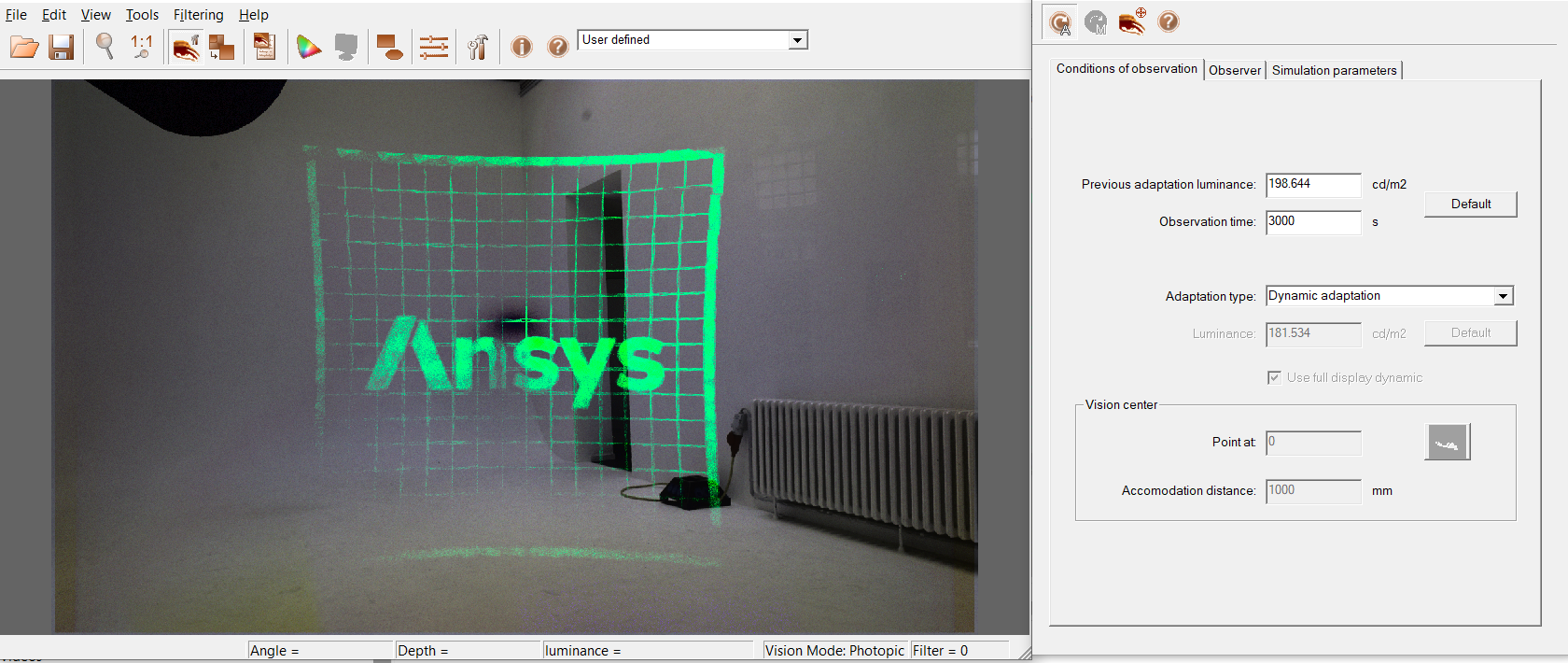Open the View menu
Image resolution: width=1568 pixels, height=663 pixels.
coord(96,15)
